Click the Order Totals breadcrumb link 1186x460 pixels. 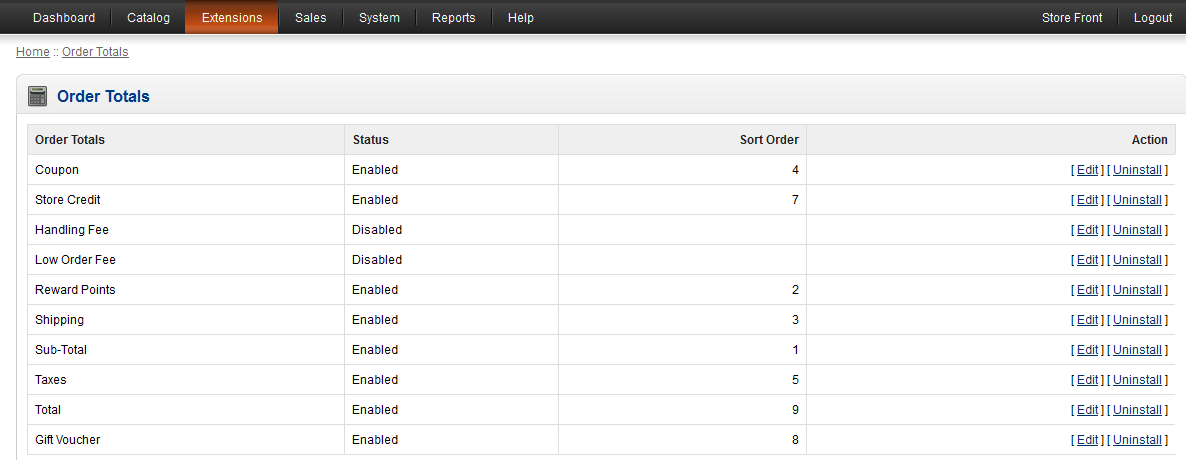[95, 52]
